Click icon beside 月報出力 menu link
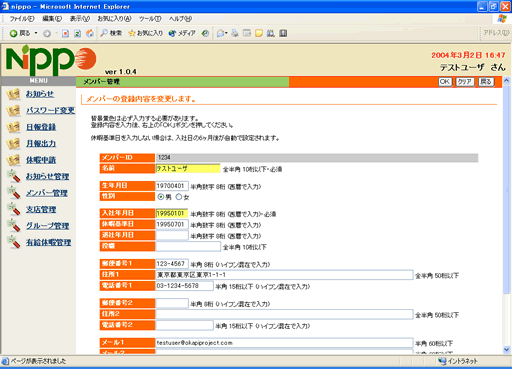Image resolution: width=512 pixels, height=369 pixels. coord(13,144)
